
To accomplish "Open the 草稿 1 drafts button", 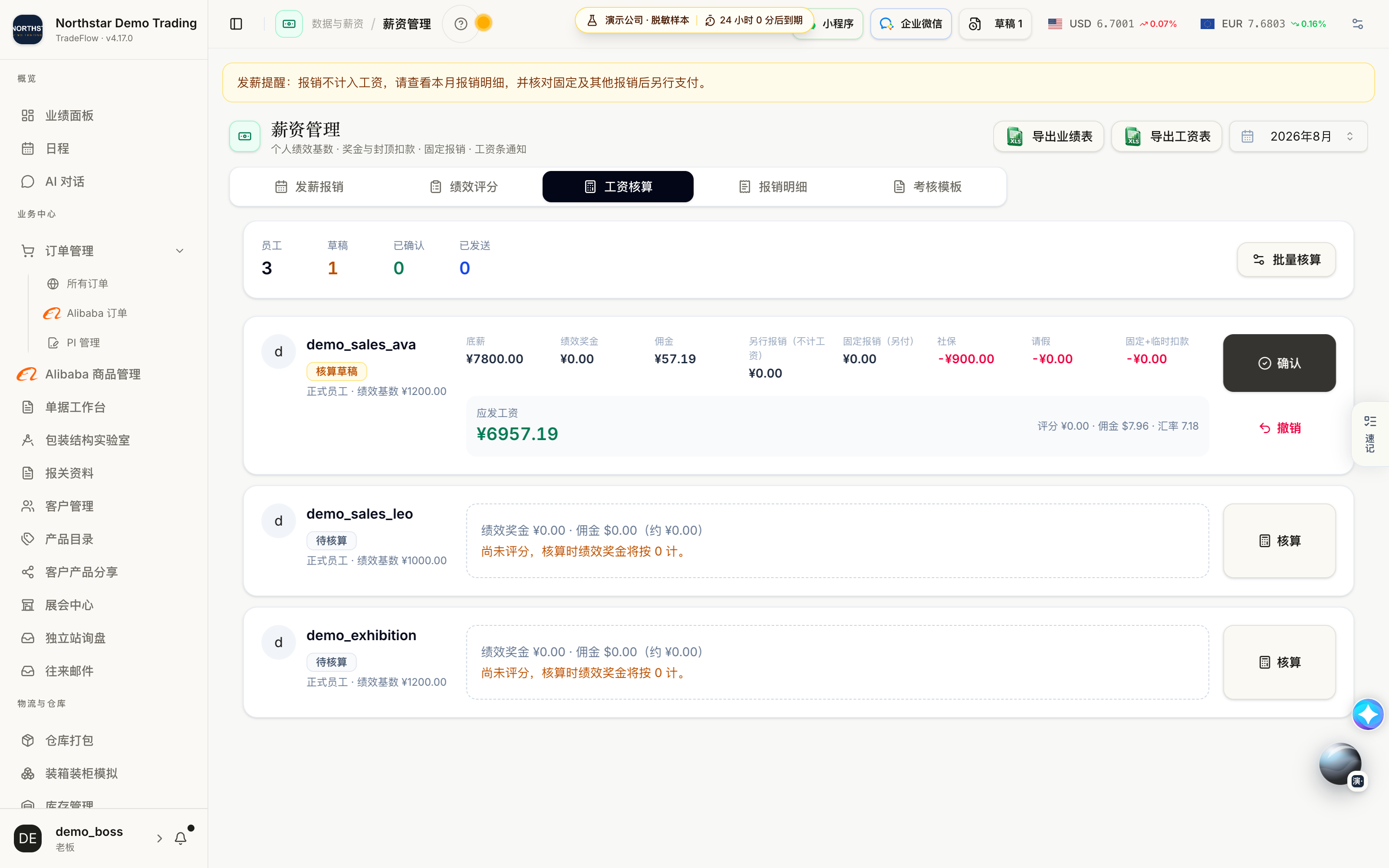I will (995, 23).
